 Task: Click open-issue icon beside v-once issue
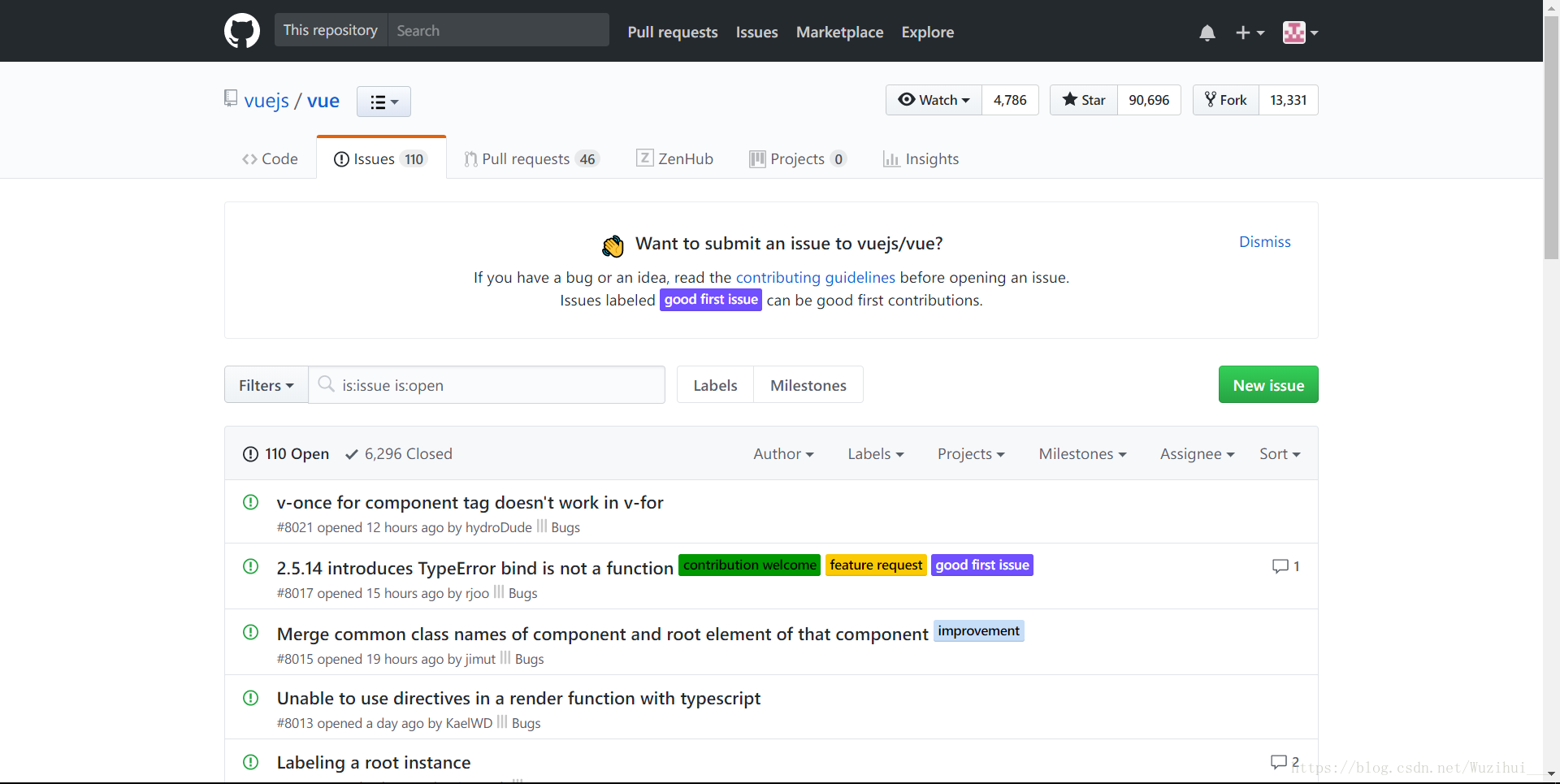pos(250,502)
